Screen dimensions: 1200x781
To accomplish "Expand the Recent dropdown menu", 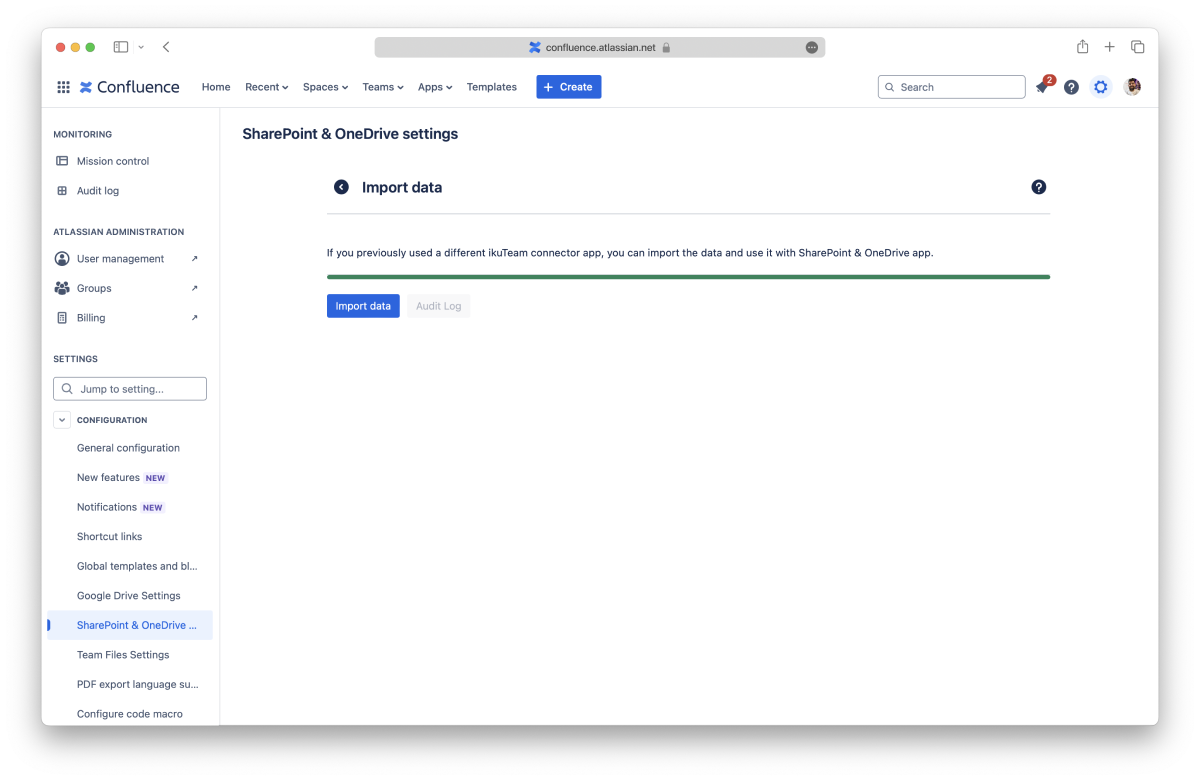I will [266, 87].
